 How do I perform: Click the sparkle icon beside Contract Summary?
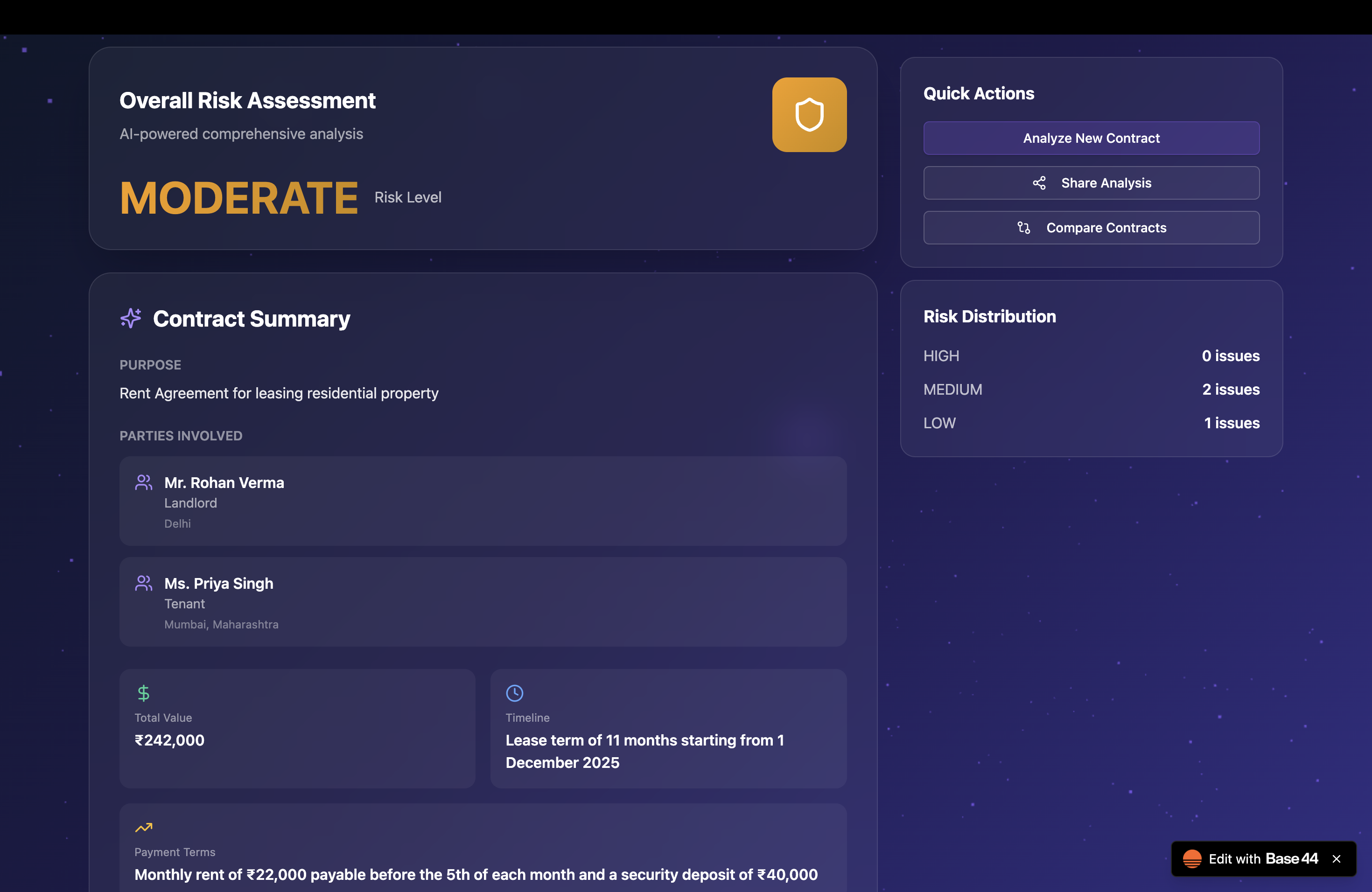(131, 318)
